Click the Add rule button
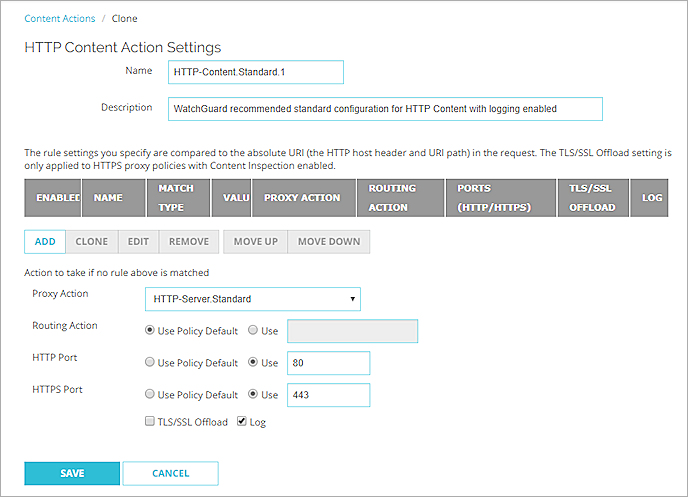This screenshot has width=688, height=497. pyautogui.click(x=45, y=241)
